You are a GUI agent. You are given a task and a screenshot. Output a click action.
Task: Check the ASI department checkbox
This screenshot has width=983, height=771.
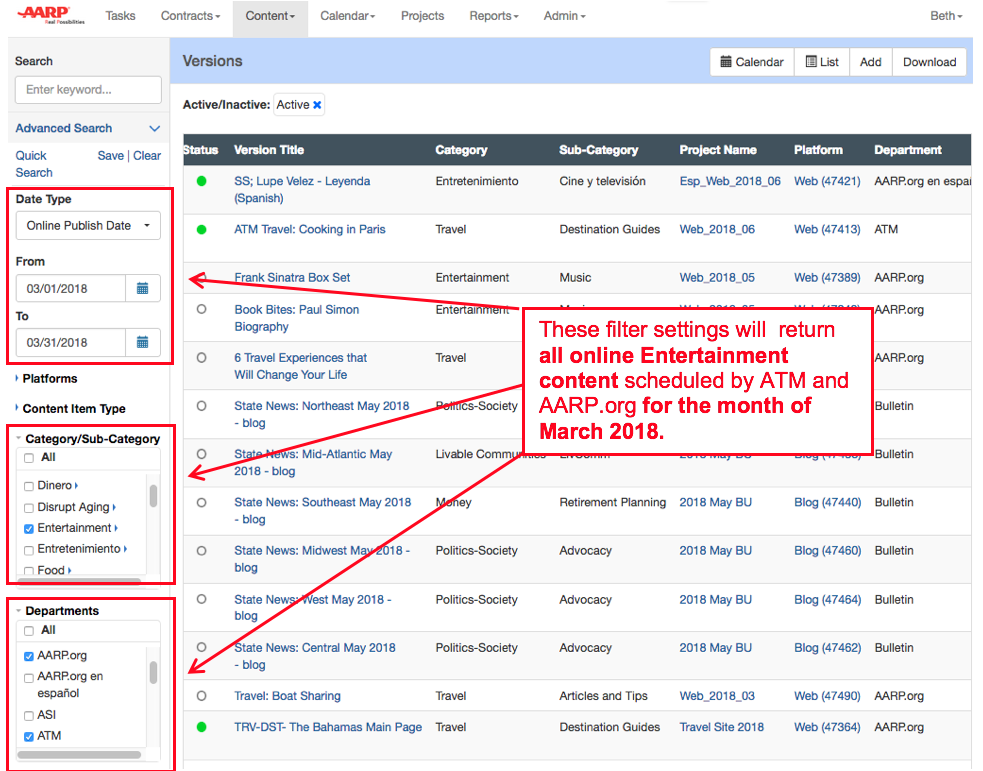pos(29,716)
